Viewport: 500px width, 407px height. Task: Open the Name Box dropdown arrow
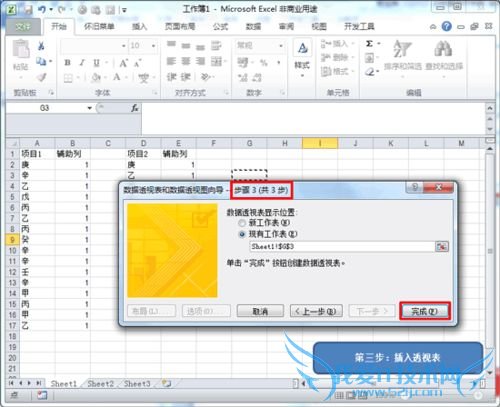[x=89, y=108]
